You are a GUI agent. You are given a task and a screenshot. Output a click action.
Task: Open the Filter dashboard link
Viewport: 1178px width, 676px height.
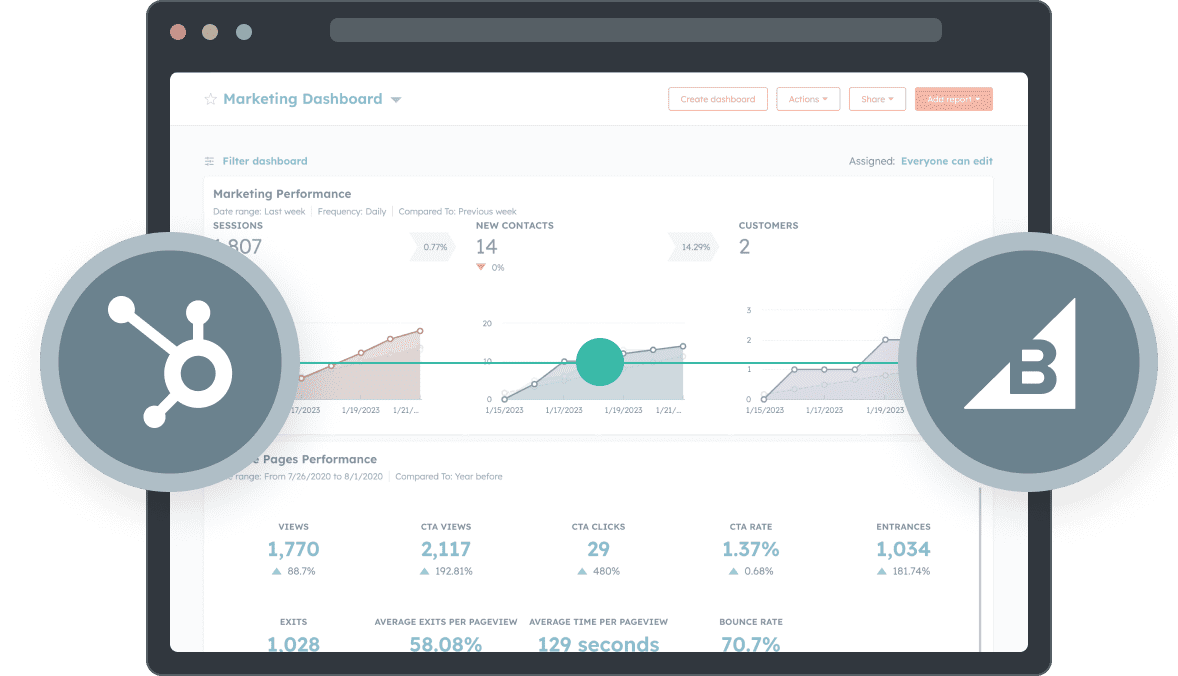click(264, 161)
